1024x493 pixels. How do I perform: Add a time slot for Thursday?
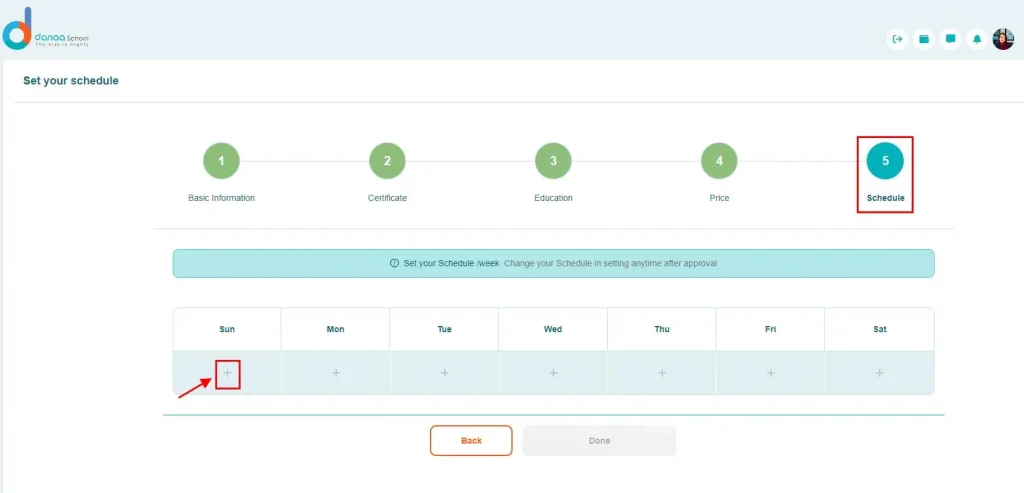(662, 373)
